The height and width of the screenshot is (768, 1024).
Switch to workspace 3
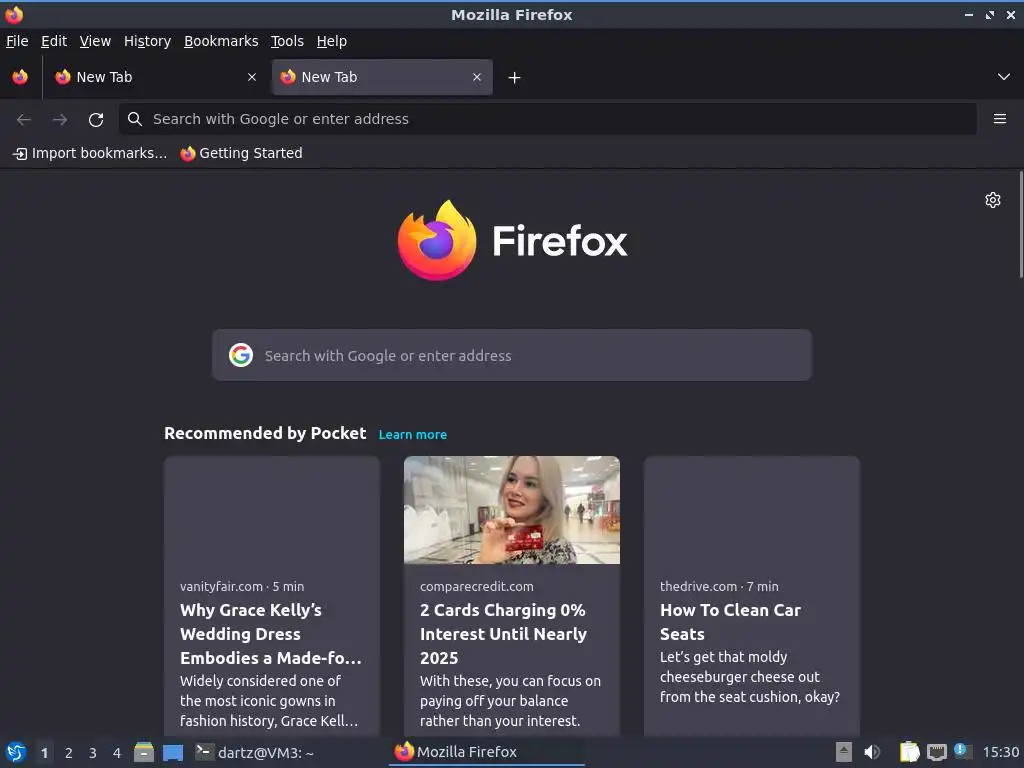pos(93,753)
